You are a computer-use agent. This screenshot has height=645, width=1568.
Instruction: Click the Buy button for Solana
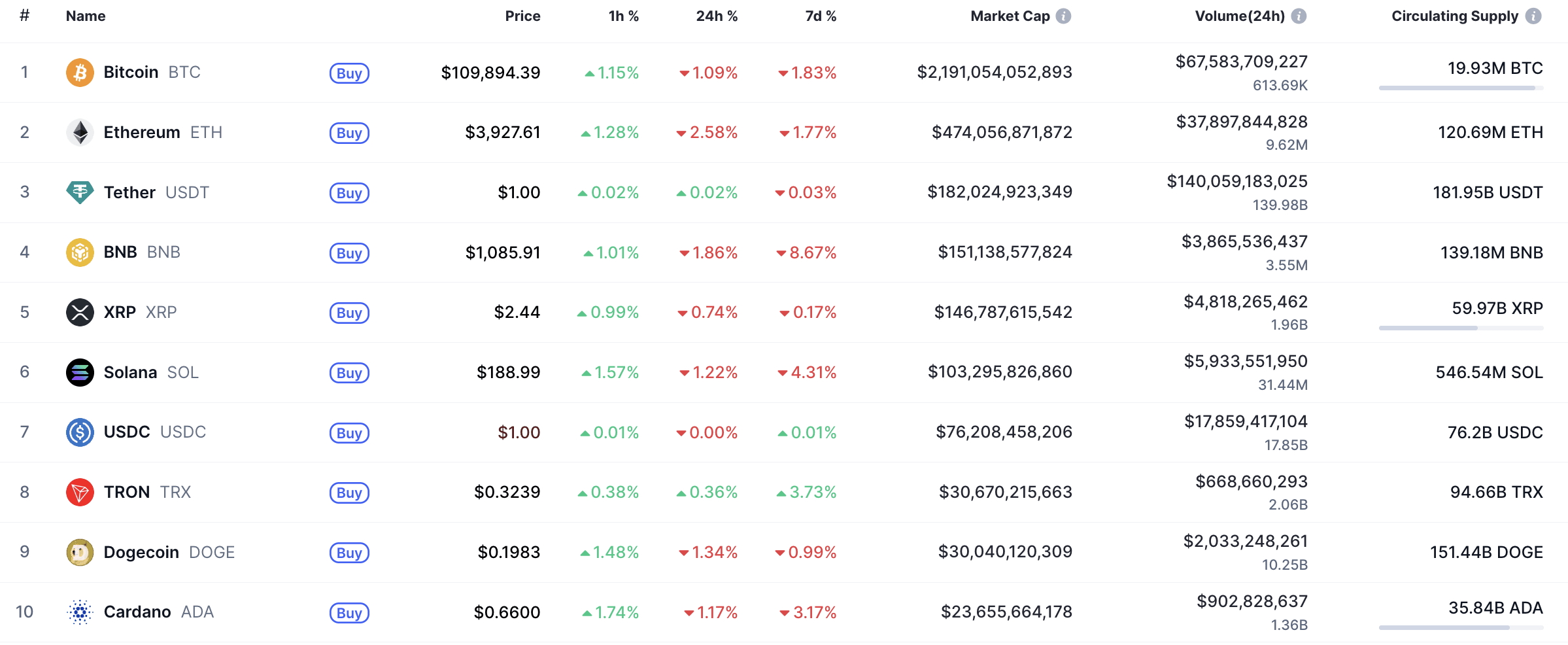[349, 373]
